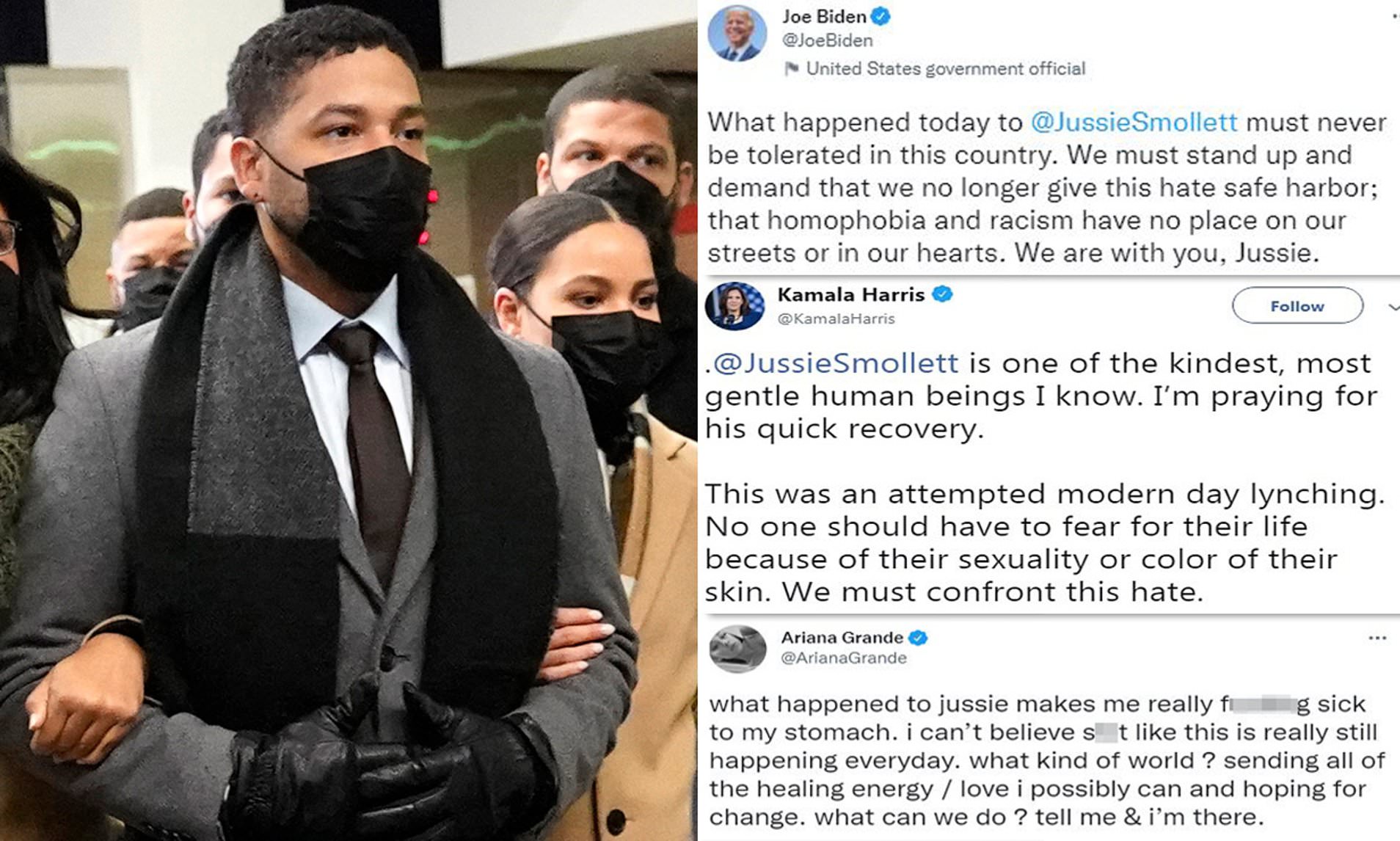1400x841 pixels.
Task: Open Ariana Grande's profile avatar
Action: pyautogui.click(x=737, y=649)
